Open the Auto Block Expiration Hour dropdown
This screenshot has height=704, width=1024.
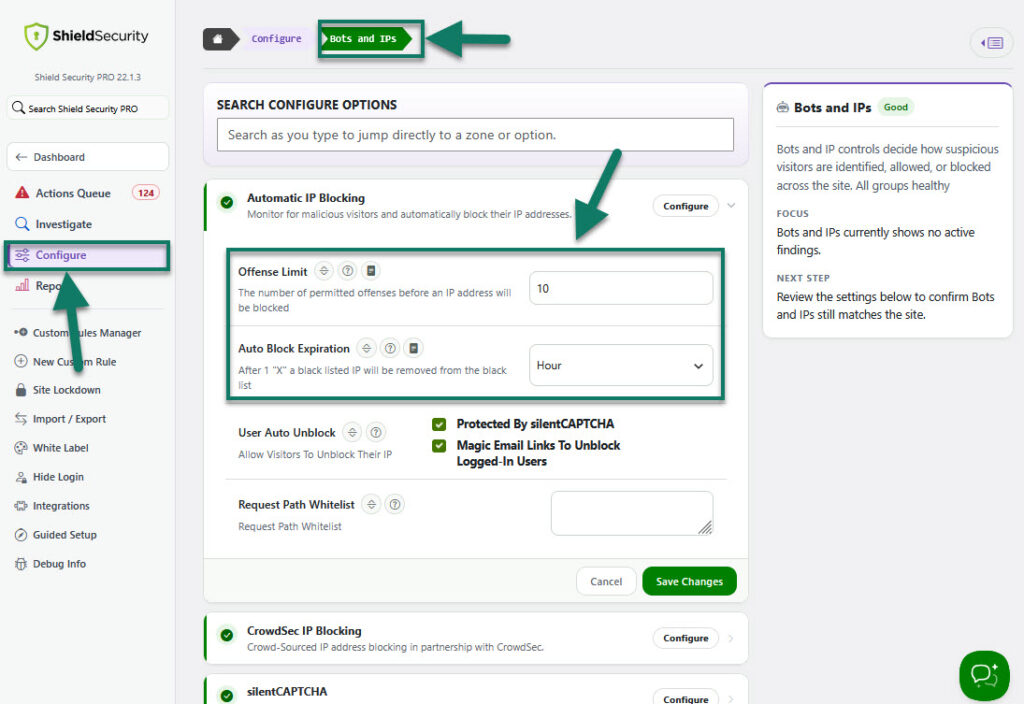point(620,365)
